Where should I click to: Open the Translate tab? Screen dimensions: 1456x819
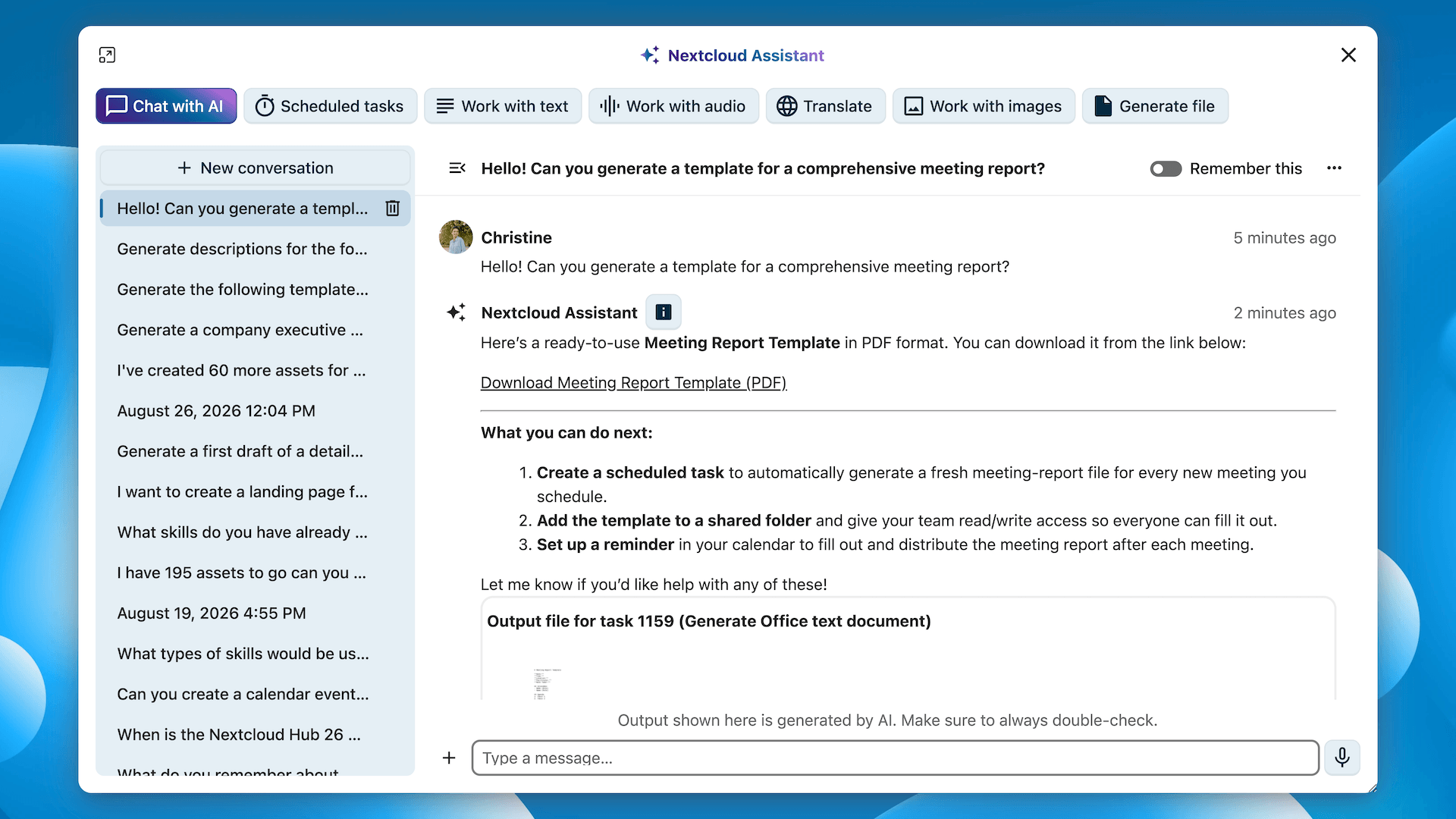tap(825, 106)
